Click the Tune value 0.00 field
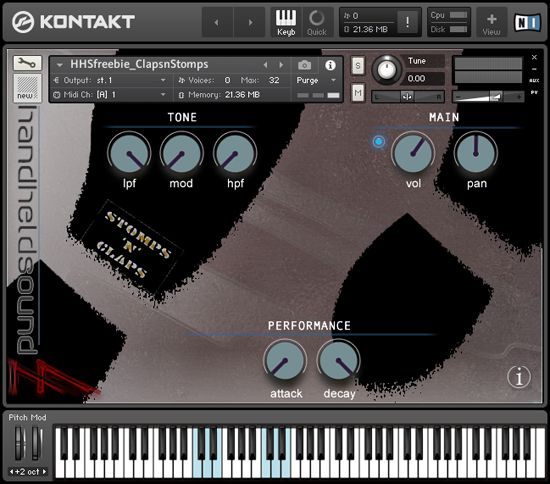 (x=424, y=78)
